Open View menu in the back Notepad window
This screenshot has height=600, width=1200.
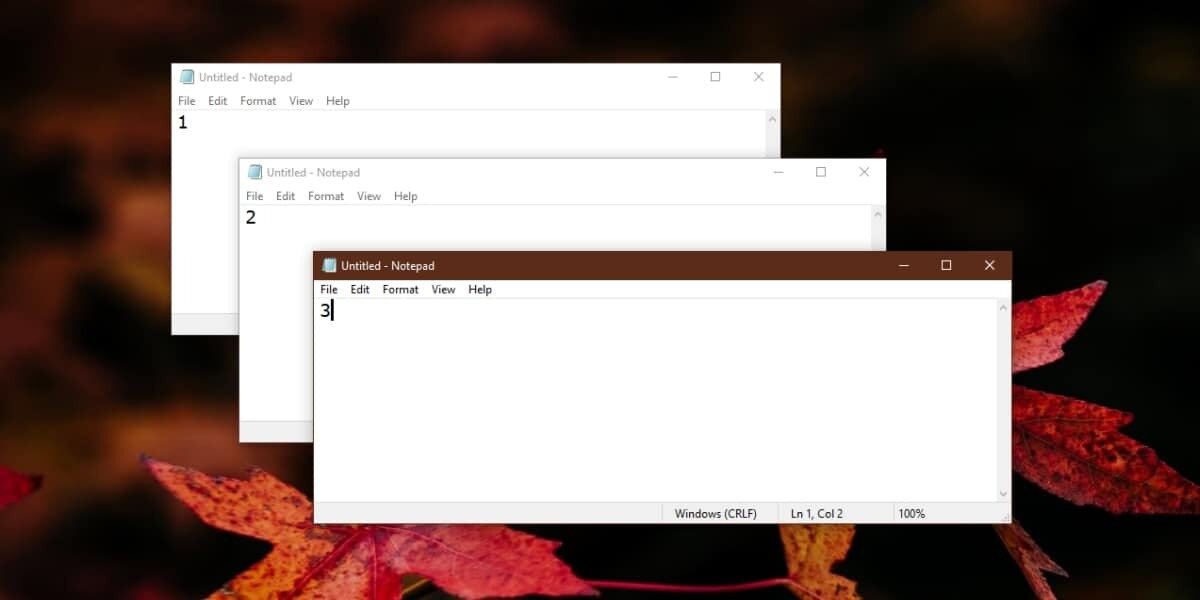pyautogui.click(x=301, y=101)
